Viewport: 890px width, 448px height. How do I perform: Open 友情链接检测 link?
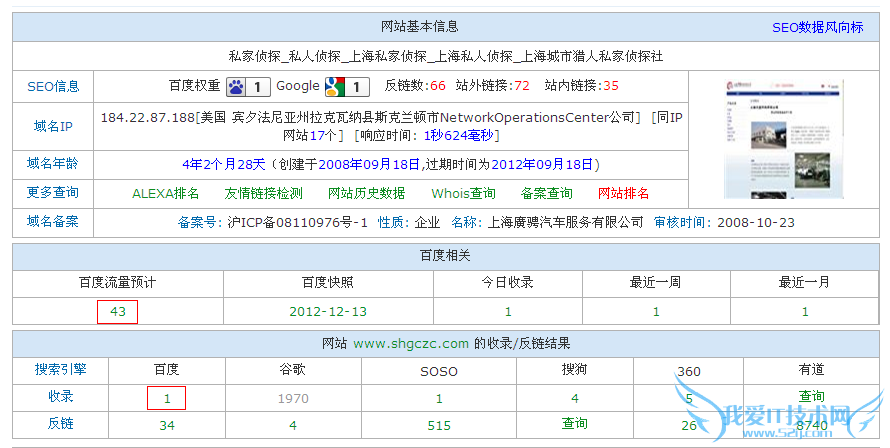[x=263, y=194]
